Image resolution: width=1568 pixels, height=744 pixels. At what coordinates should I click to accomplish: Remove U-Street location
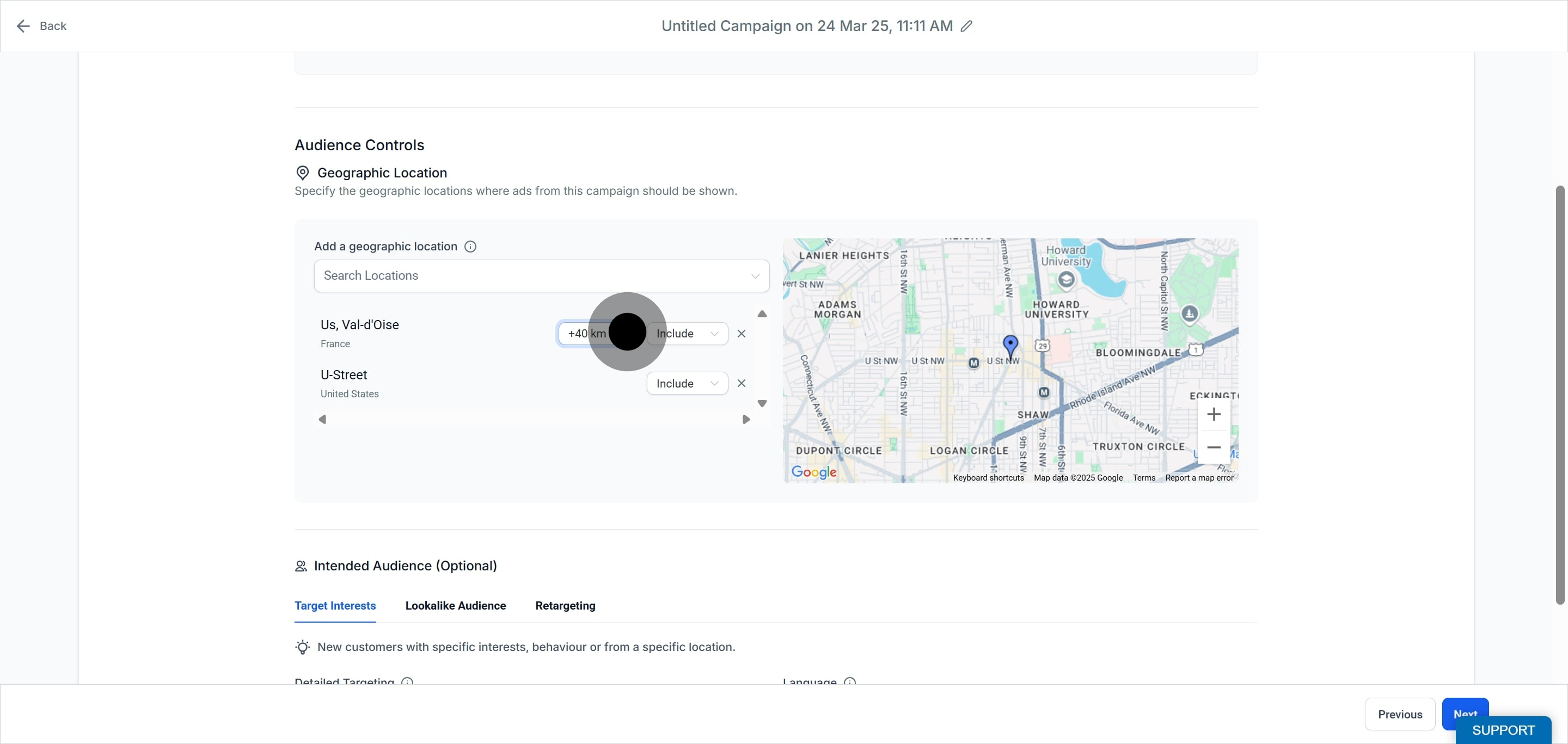point(742,383)
